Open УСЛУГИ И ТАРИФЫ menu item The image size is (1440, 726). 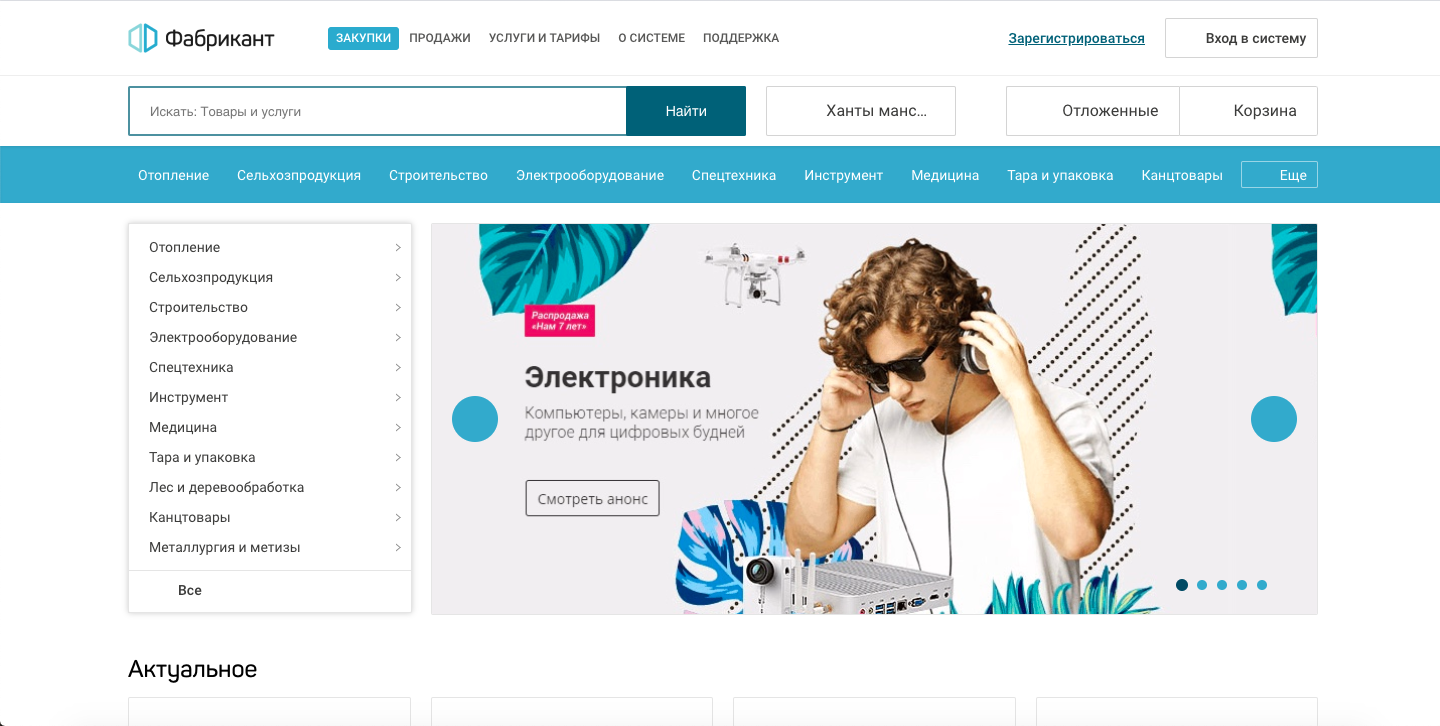544,38
